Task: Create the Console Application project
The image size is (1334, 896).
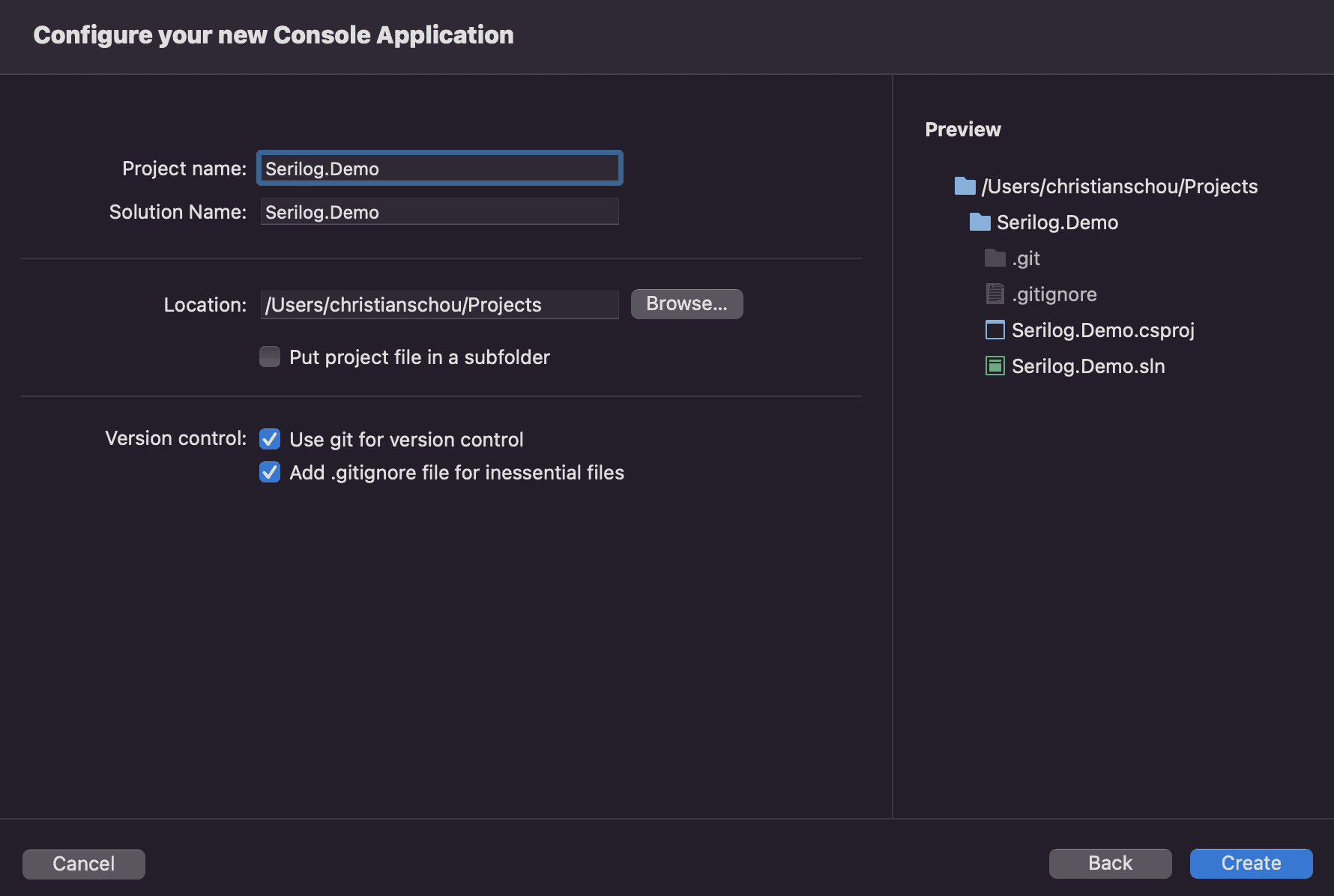Action: tap(1251, 863)
